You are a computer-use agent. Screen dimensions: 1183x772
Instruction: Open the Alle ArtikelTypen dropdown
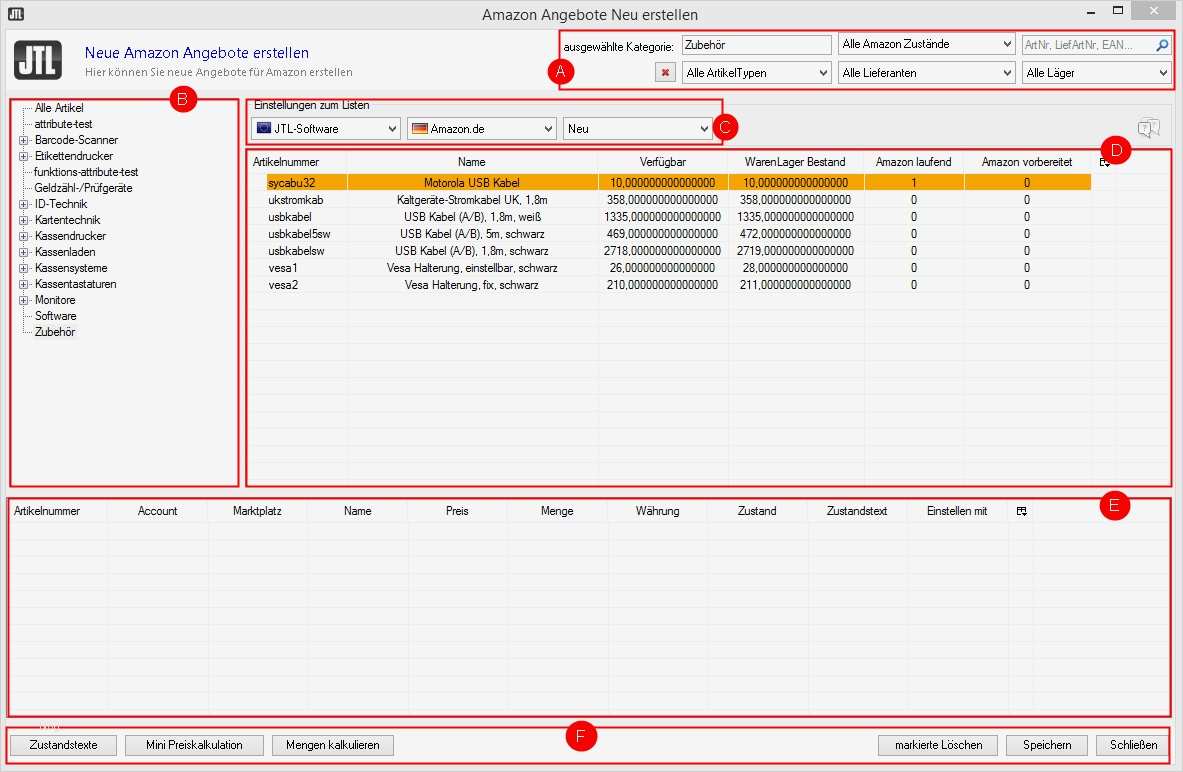757,73
